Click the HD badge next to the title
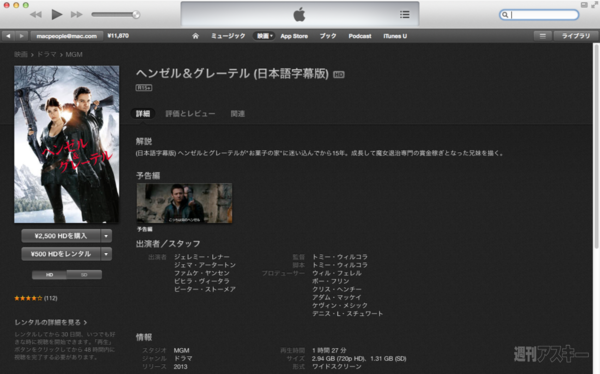Image resolution: width=600 pixels, height=374 pixels. [339, 75]
